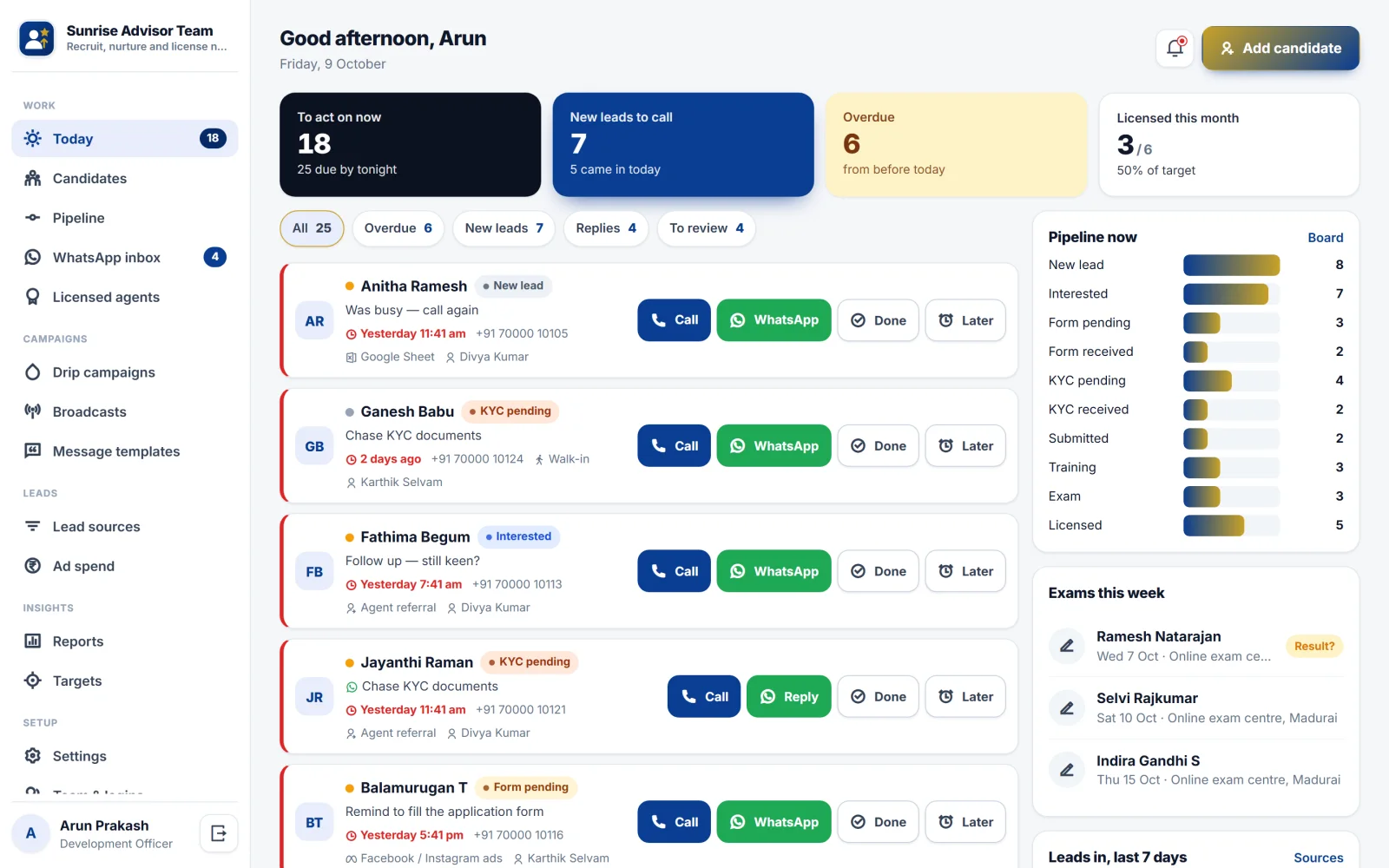Switch to New leads filter tab
1389x868 pixels.
pyautogui.click(x=504, y=228)
